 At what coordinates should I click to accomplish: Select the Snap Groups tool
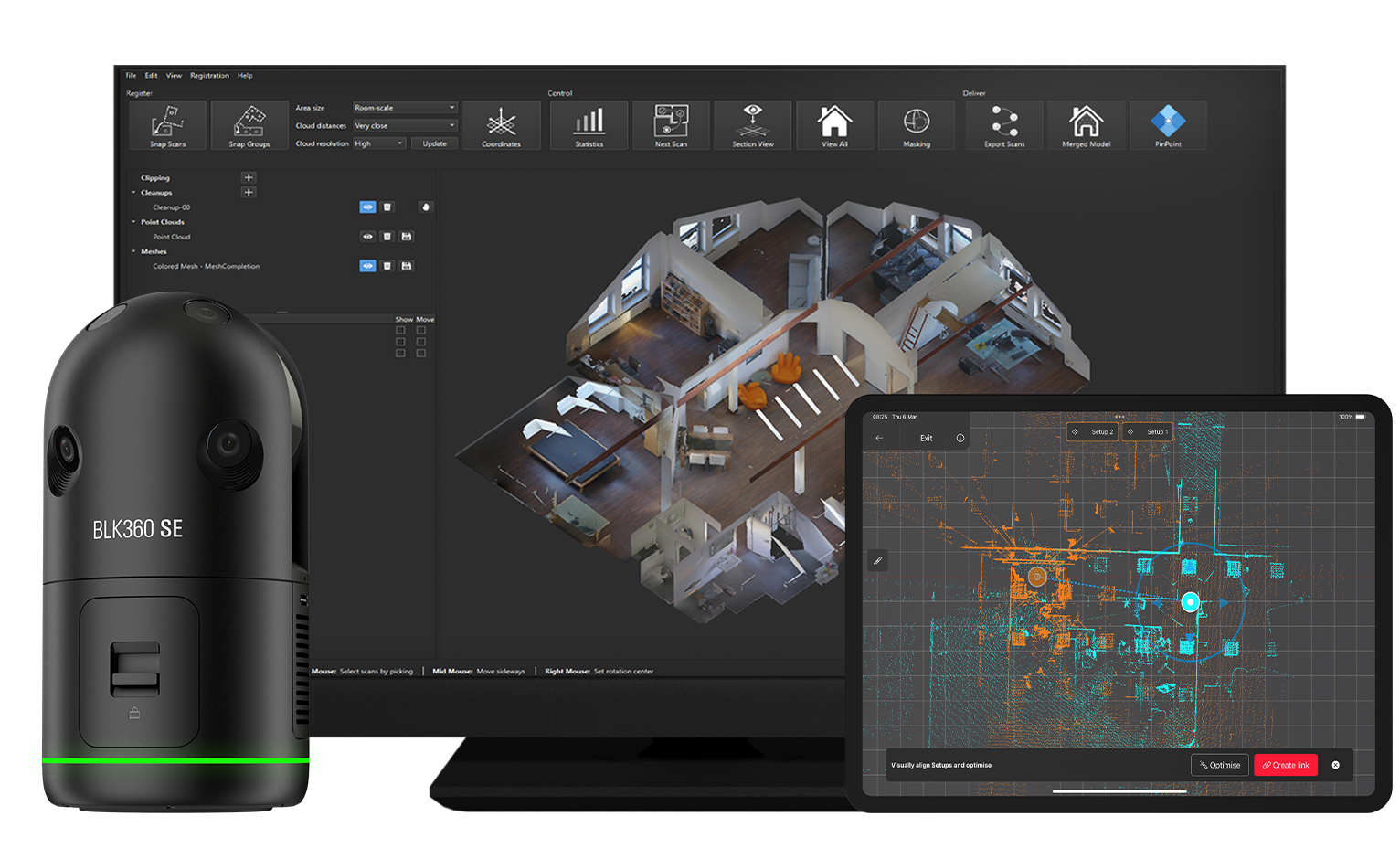[249, 124]
